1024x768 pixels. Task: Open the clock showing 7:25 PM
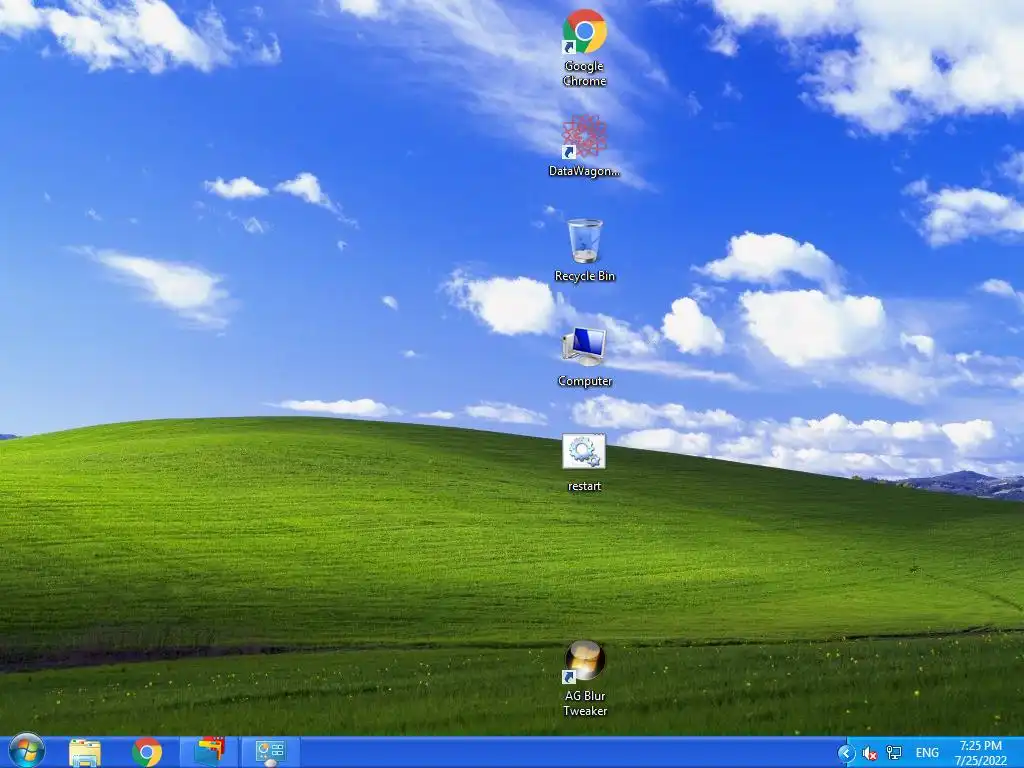[x=980, y=753]
